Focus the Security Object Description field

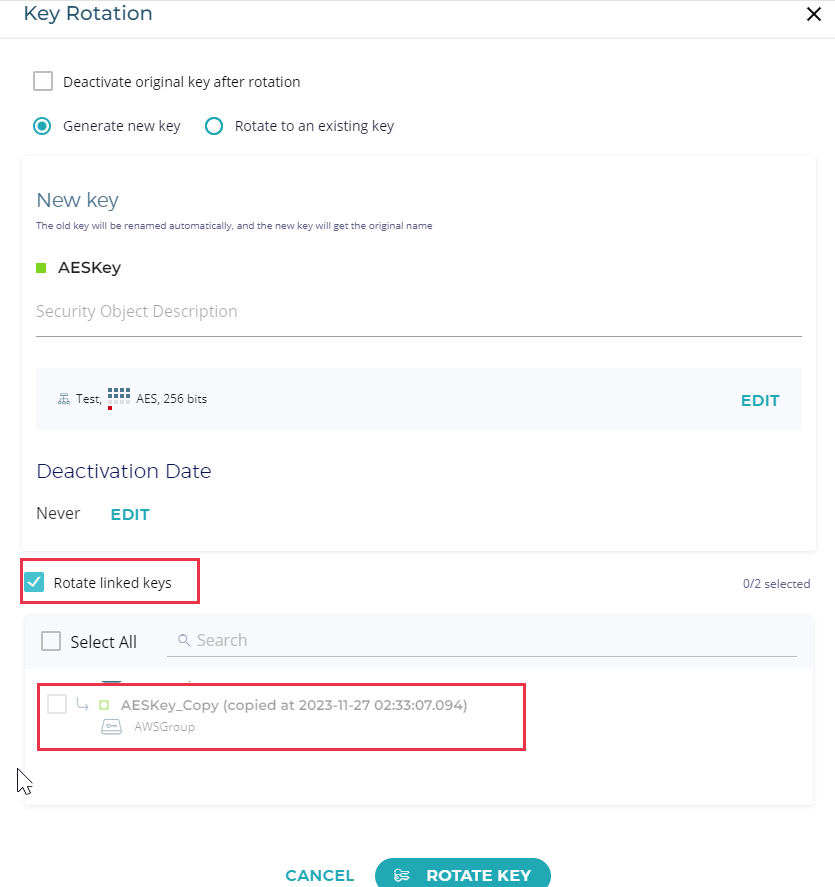418,312
